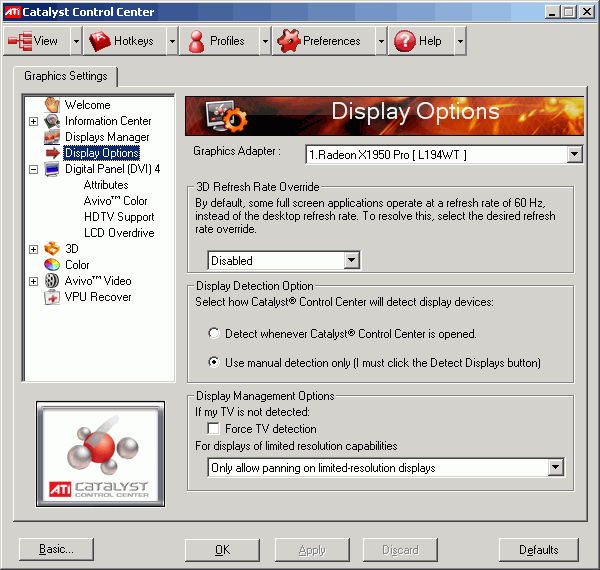The height and width of the screenshot is (570, 600).
Task: Open the Preferences dropdown arrow
Action: pos(381,41)
